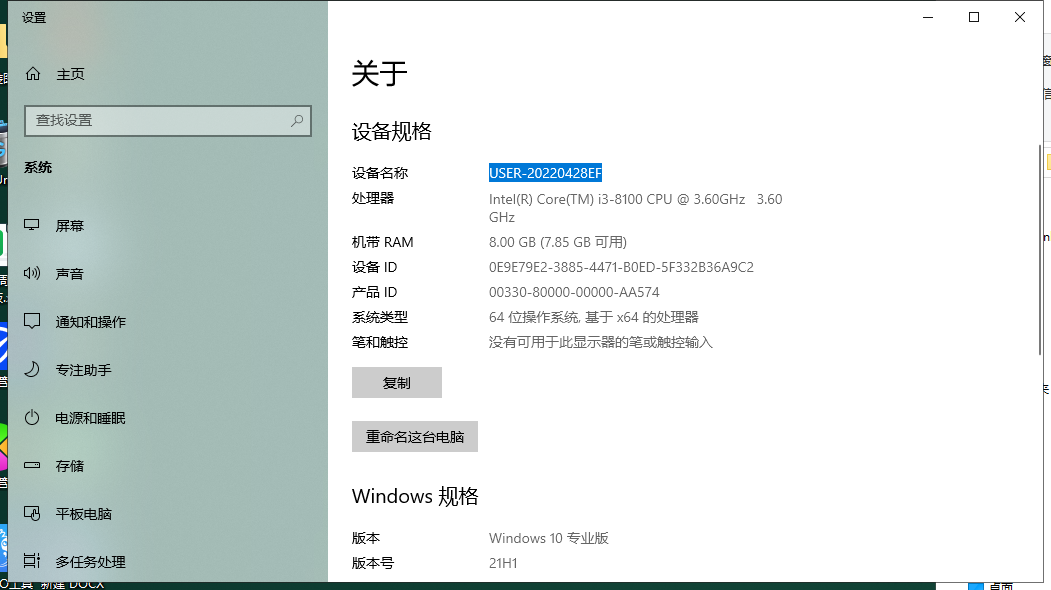
Task: Click the vertical scrollbar in the About page
Action: tap(1037, 250)
